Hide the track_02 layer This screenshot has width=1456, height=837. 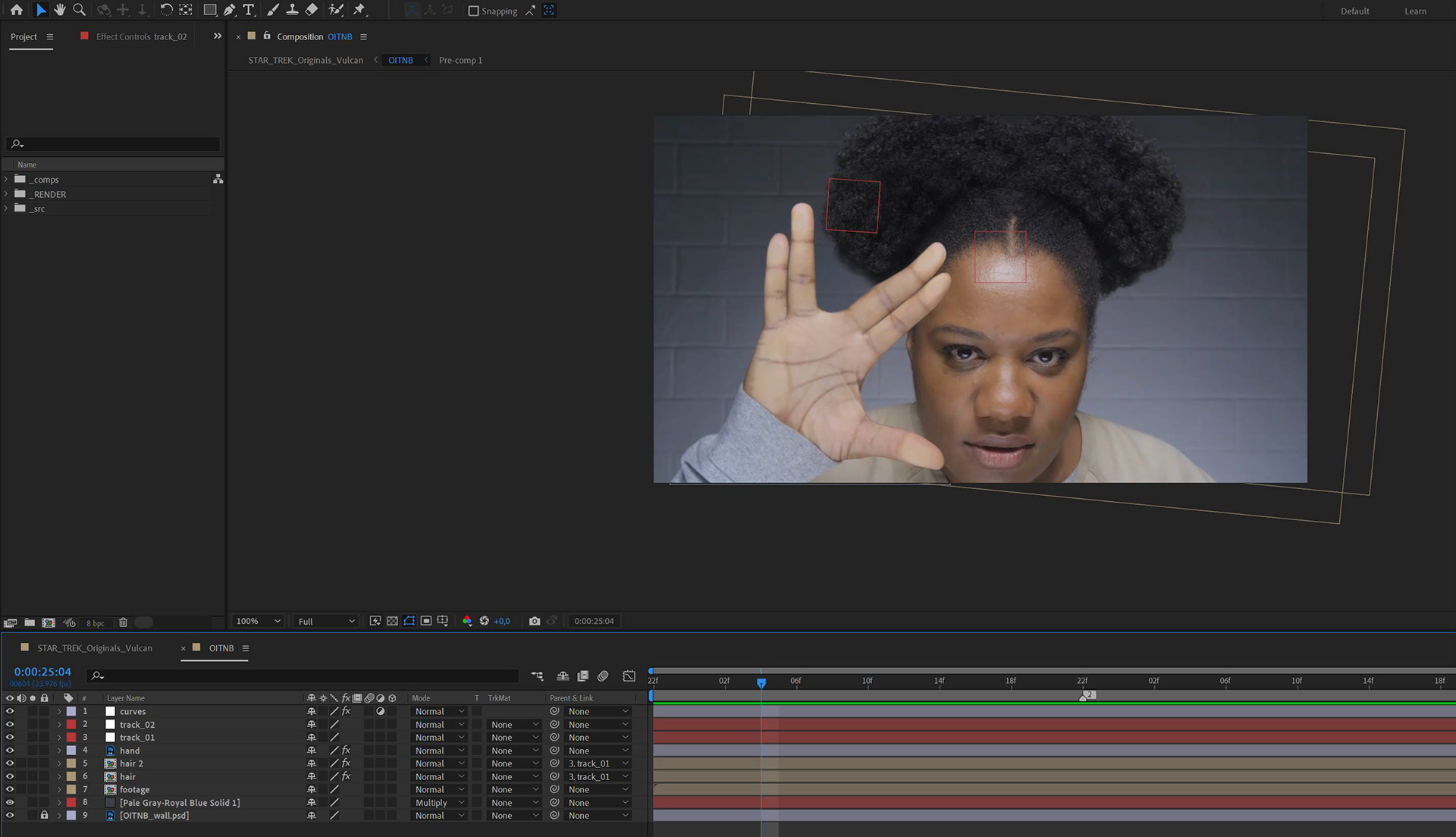[10, 724]
